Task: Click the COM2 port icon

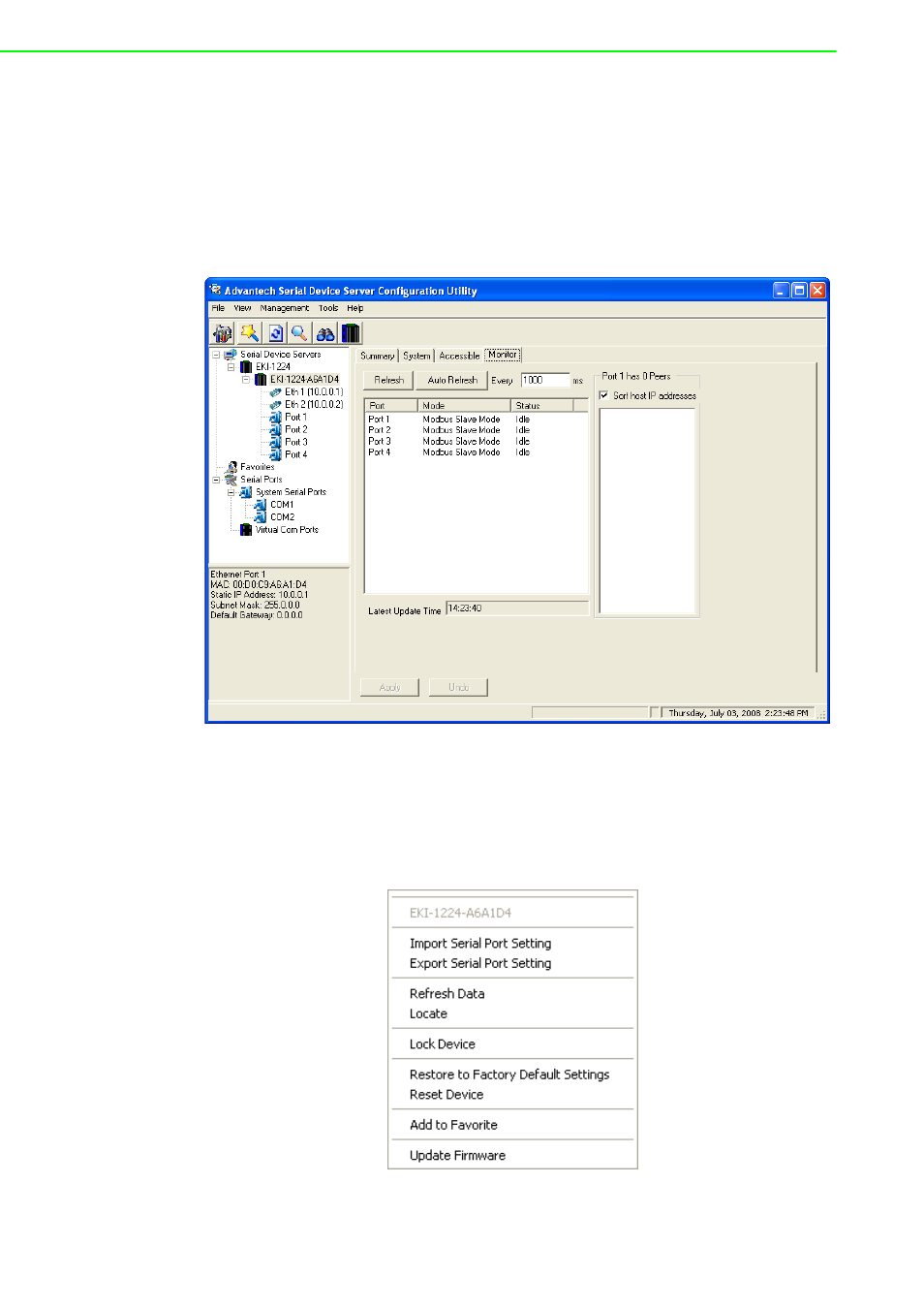Action: point(261,517)
